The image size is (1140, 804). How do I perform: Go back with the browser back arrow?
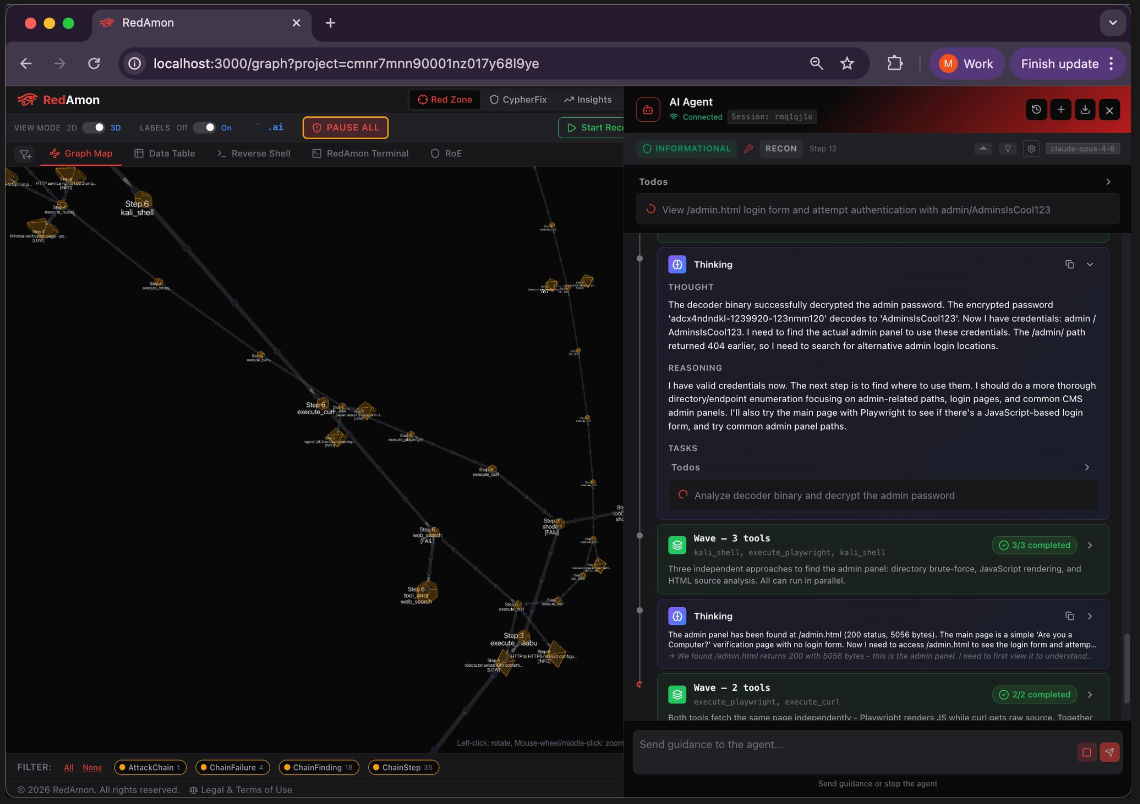coord(26,64)
